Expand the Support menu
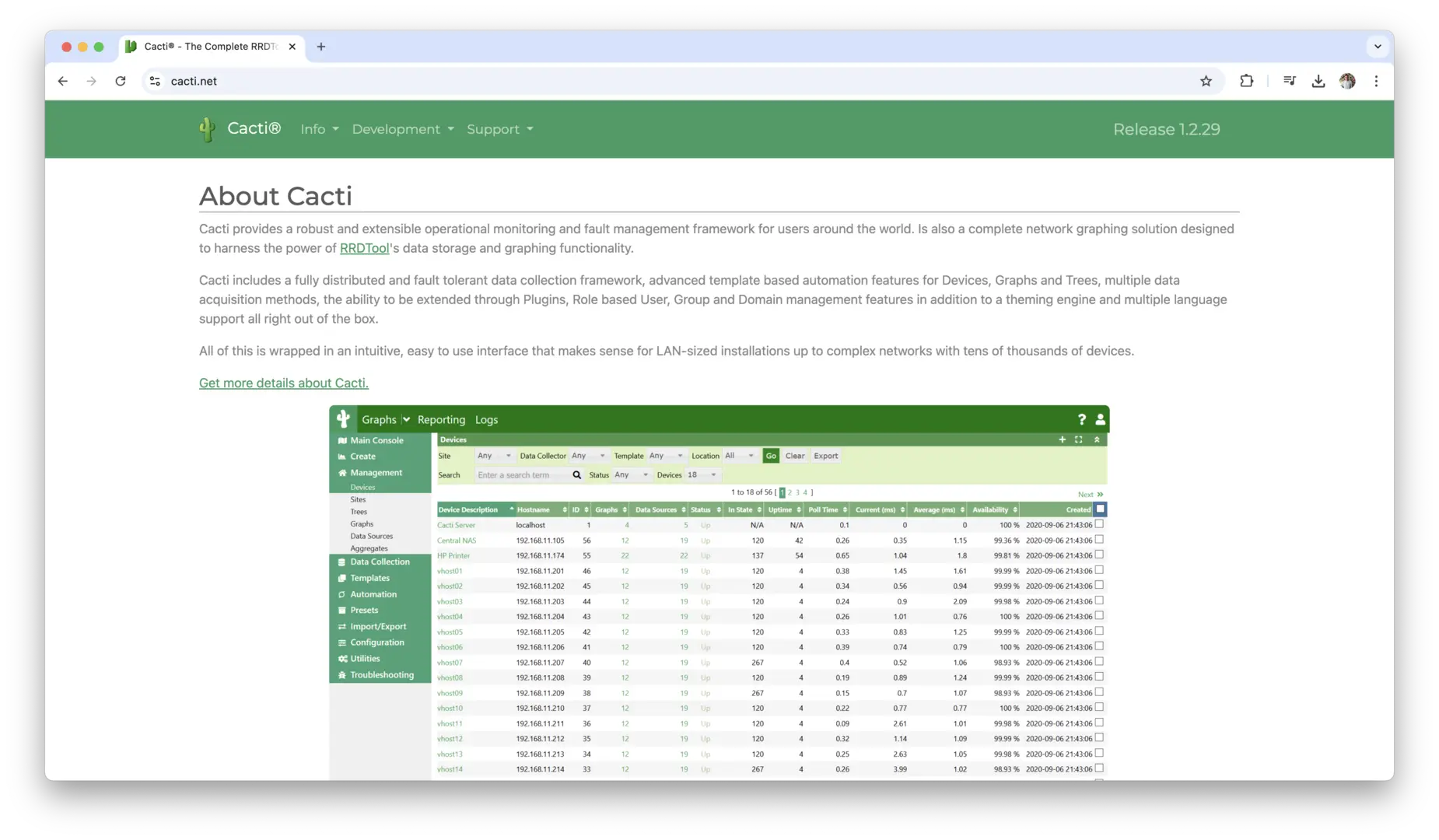Screen dimensions: 1439x840 [x=500, y=129]
